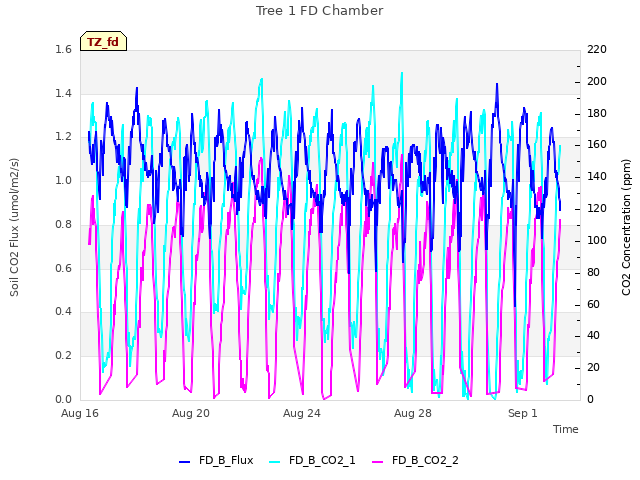
Task: Click the 0.0 left axis value
Action: [64, 399]
